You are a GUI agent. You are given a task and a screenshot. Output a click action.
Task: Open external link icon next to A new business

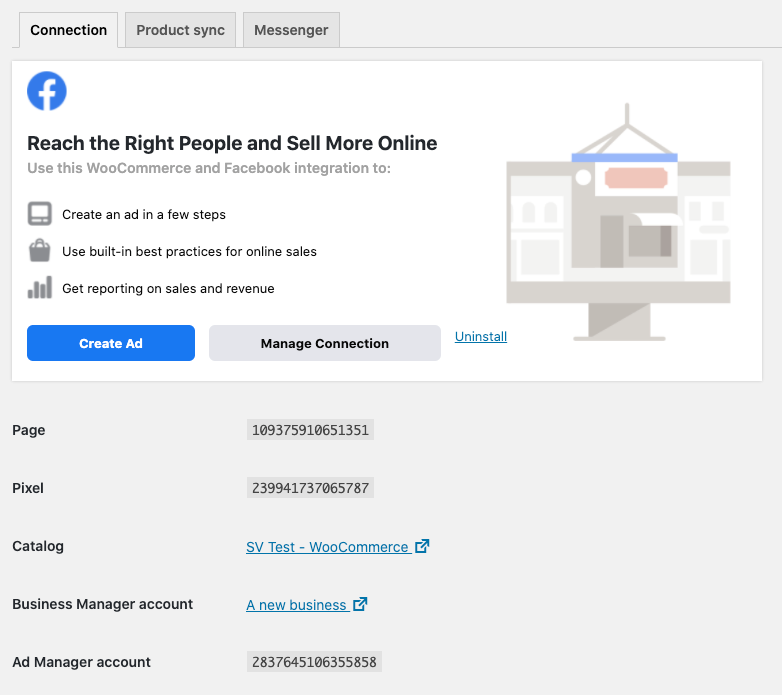point(360,604)
